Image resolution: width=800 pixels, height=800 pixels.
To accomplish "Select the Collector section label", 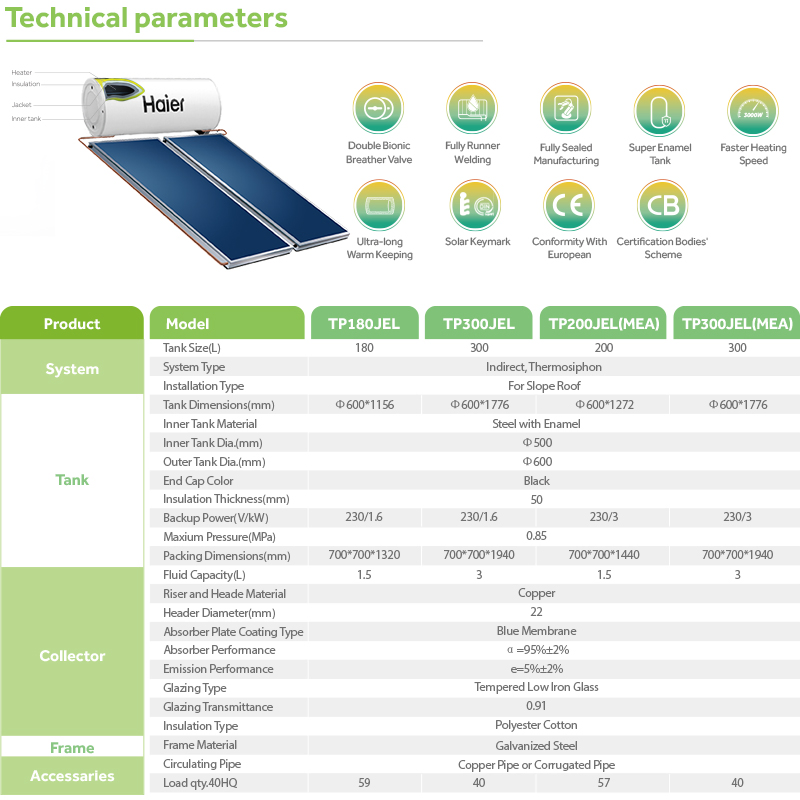I will coord(72,656).
